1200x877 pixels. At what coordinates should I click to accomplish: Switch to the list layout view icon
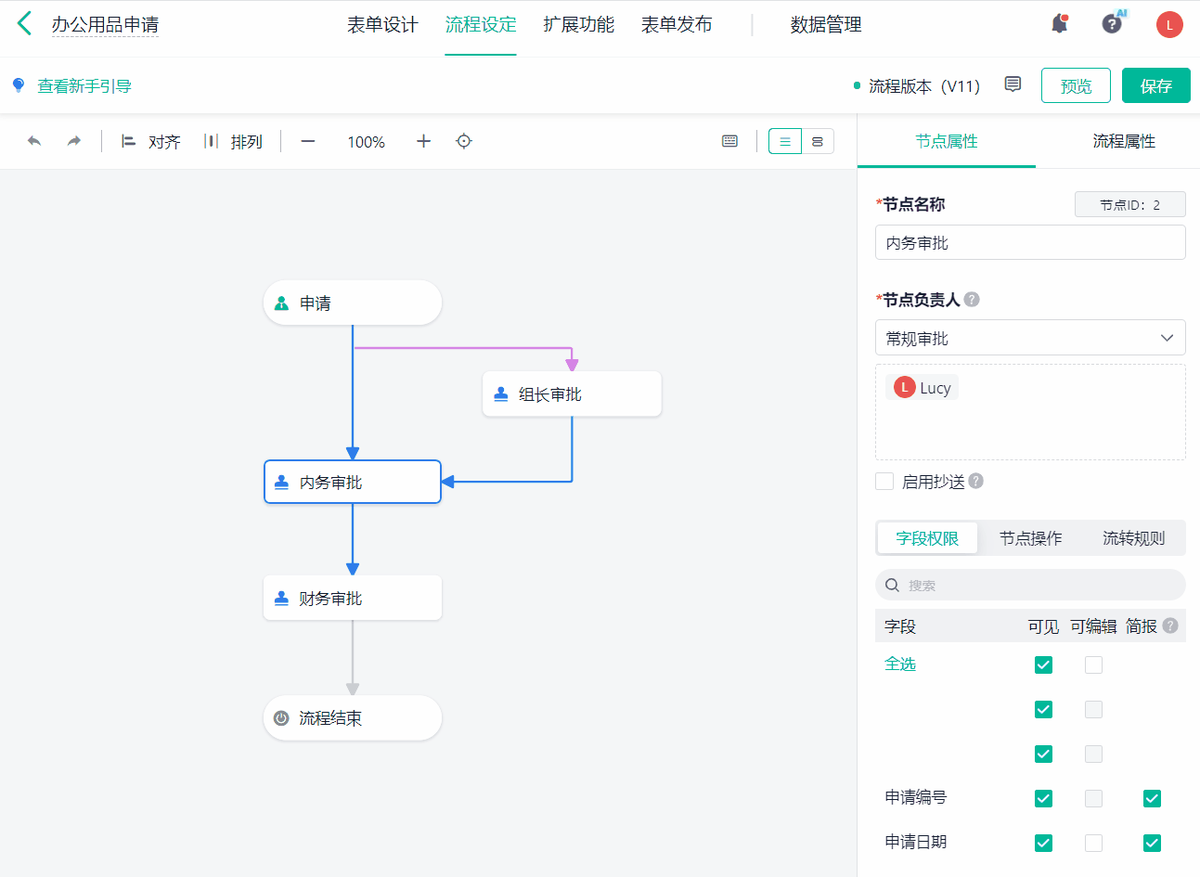click(785, 142)
